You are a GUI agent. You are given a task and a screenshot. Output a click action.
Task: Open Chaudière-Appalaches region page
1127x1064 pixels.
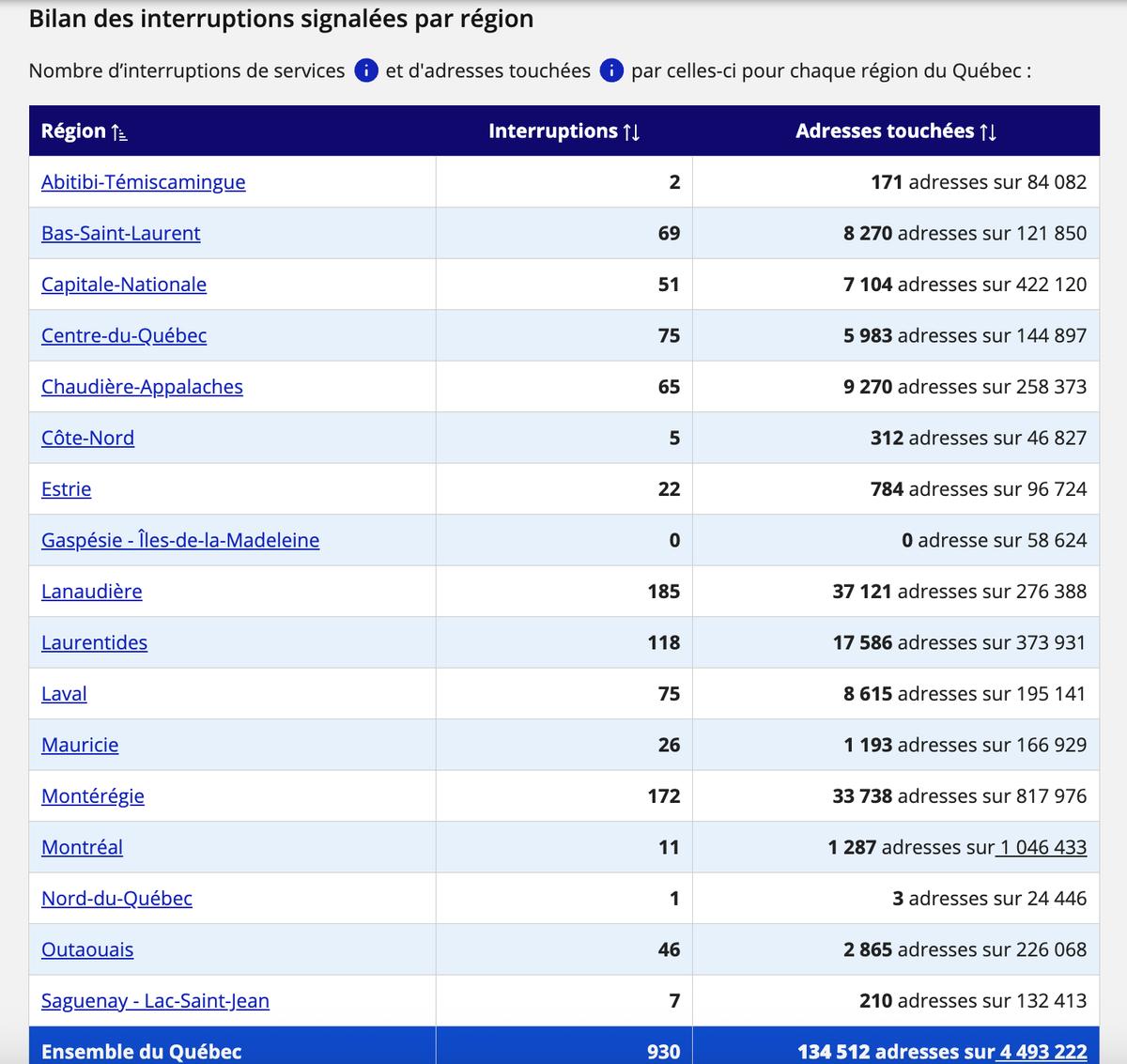pyautogui.click(x=142, y=387)
